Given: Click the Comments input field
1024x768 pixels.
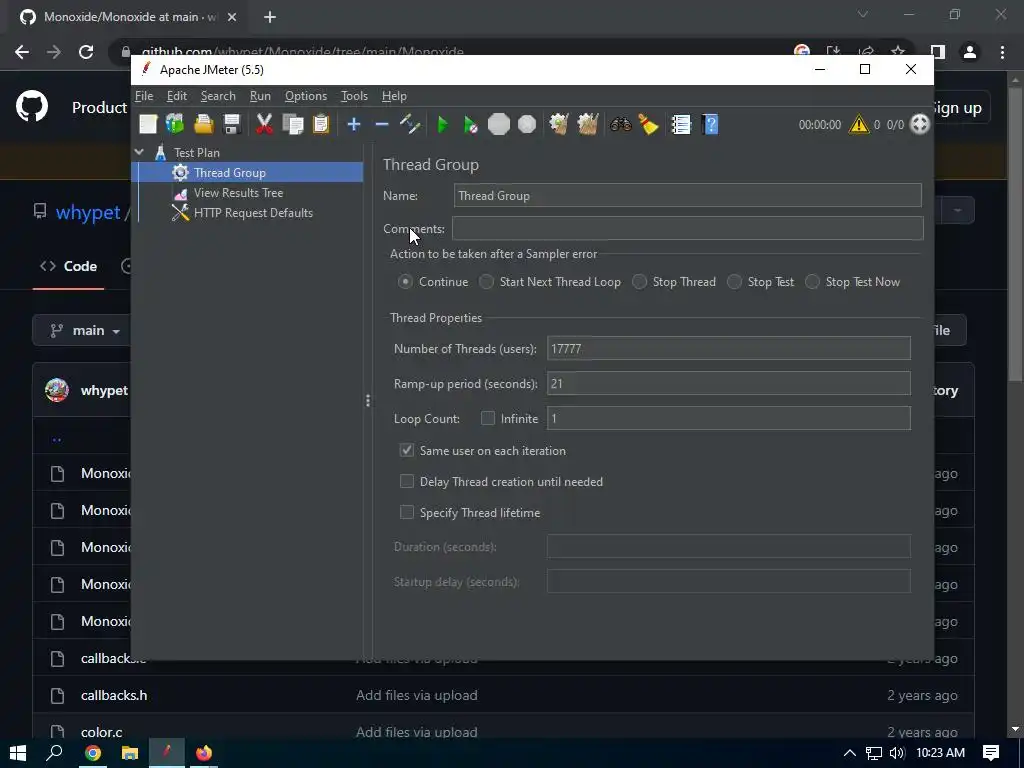Looking at the screenshot, I should (687, 228).
